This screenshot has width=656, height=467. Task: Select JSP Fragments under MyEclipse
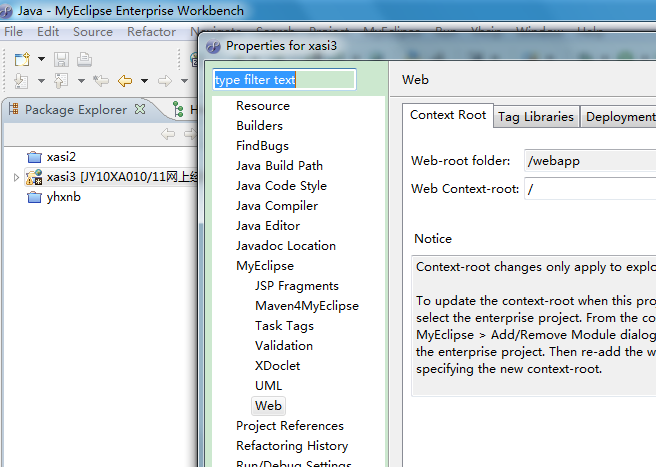pyautogui.click(x=297, y=286)
